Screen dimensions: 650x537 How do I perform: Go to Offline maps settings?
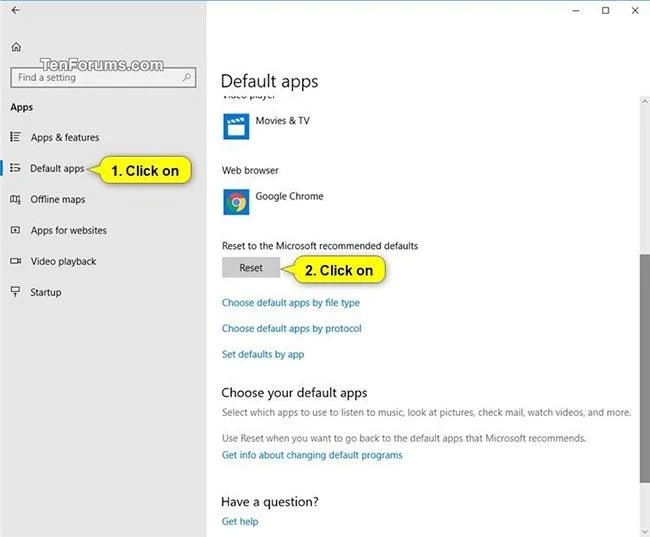coord(58,199)
